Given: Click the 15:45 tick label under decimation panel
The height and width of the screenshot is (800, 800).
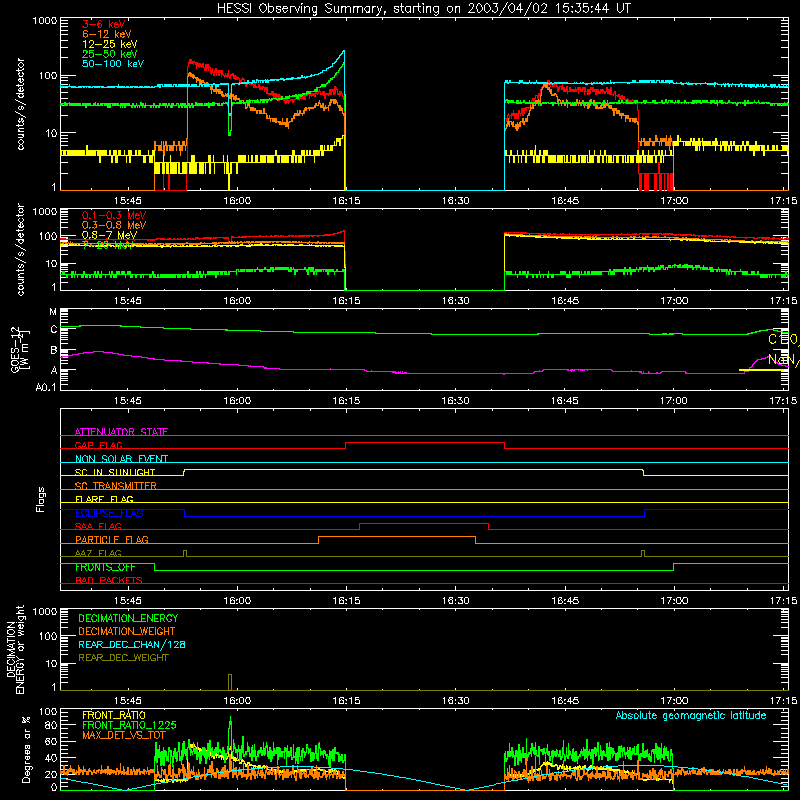Looking at the screenshot, I should point(128,701).
